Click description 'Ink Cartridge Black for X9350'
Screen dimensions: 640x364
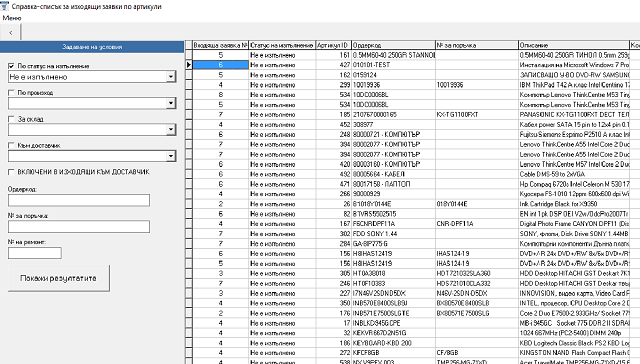(574, 204)
